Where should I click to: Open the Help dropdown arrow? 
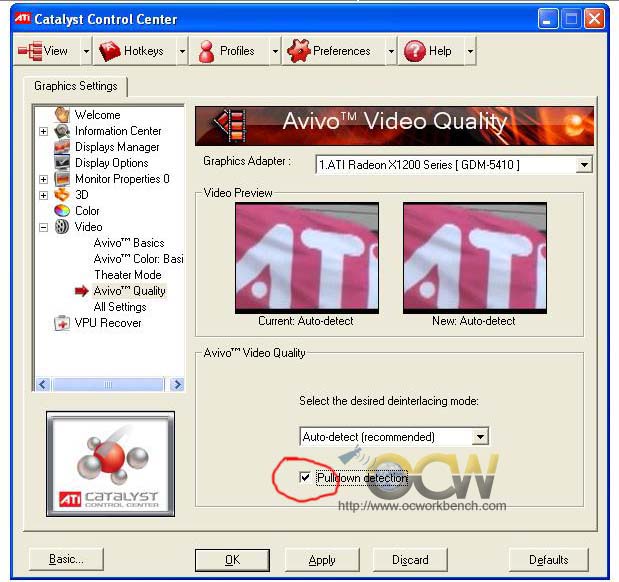470,51
